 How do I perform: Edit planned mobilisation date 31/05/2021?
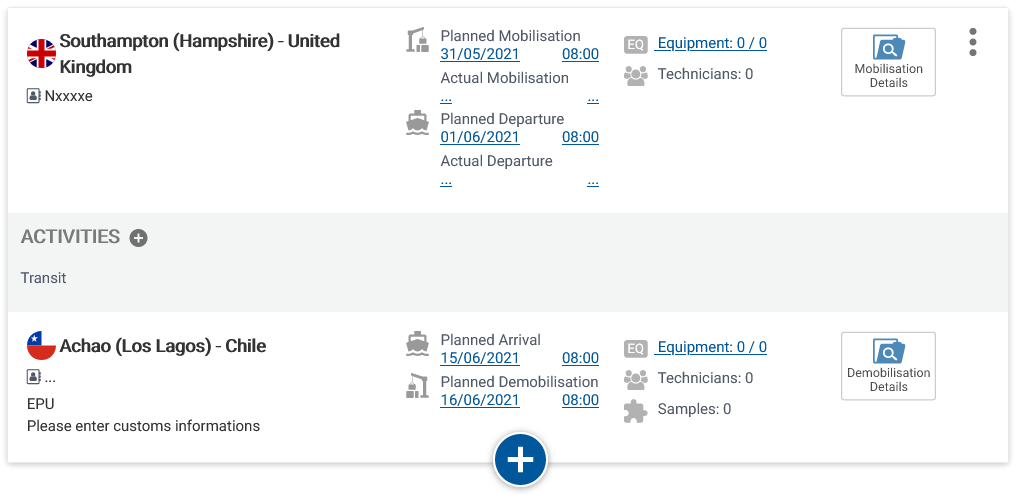[480, 54]
